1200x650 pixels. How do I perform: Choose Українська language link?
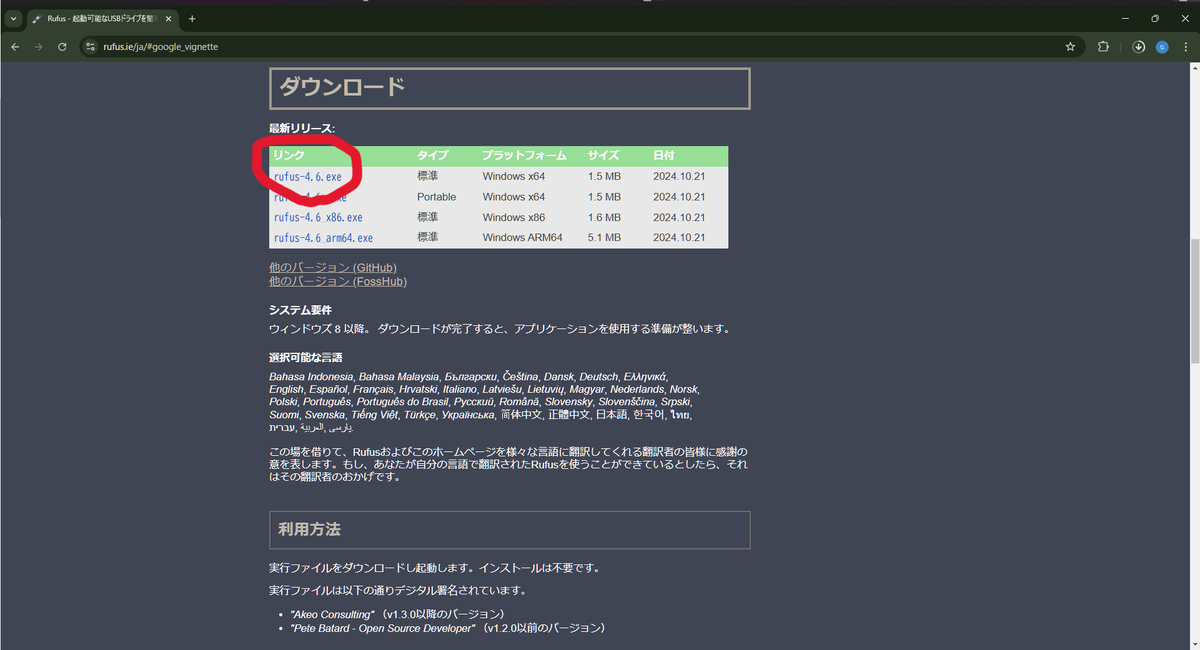tap(468, 414)
